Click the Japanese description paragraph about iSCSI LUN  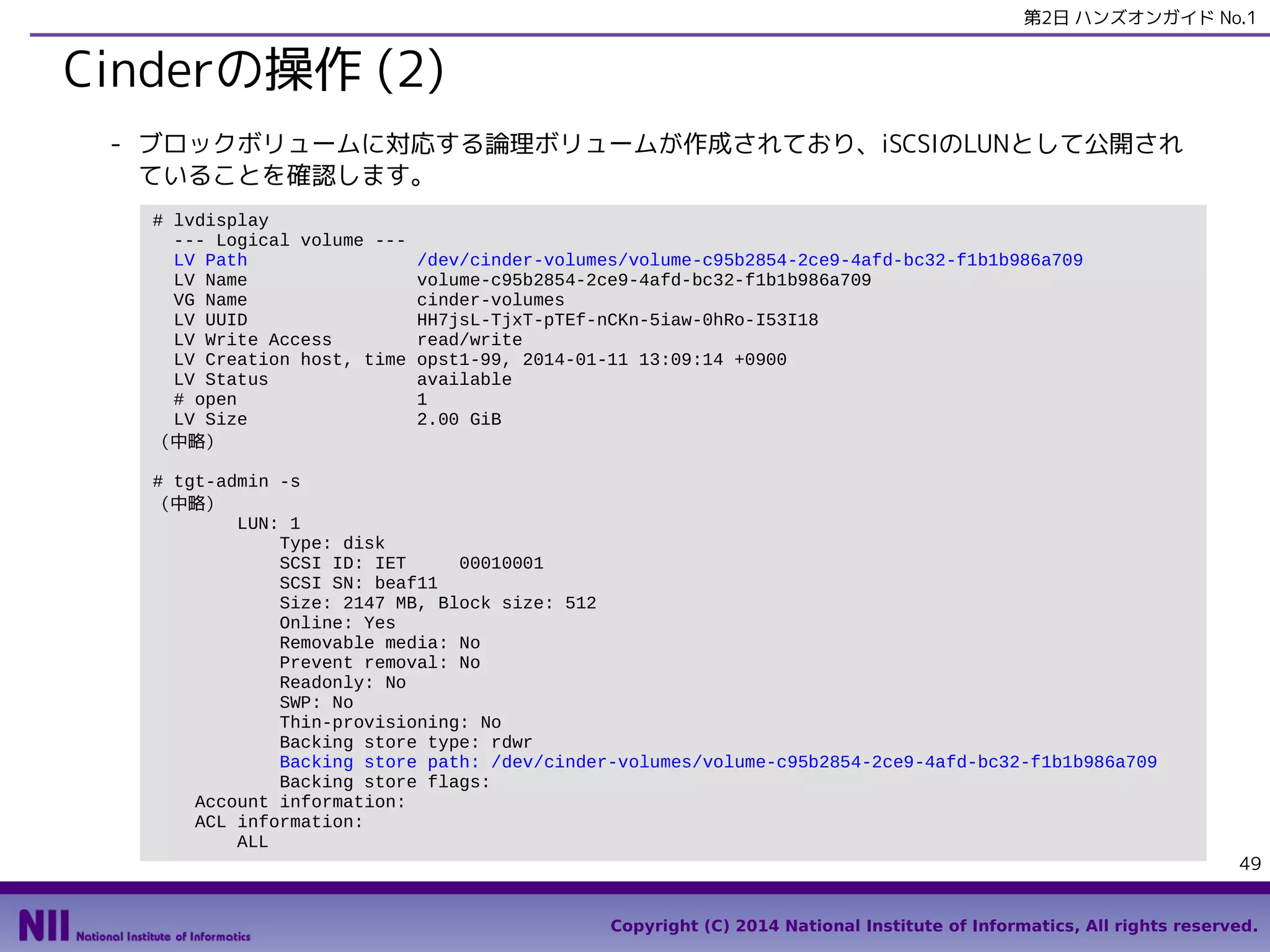coord(660,159)
